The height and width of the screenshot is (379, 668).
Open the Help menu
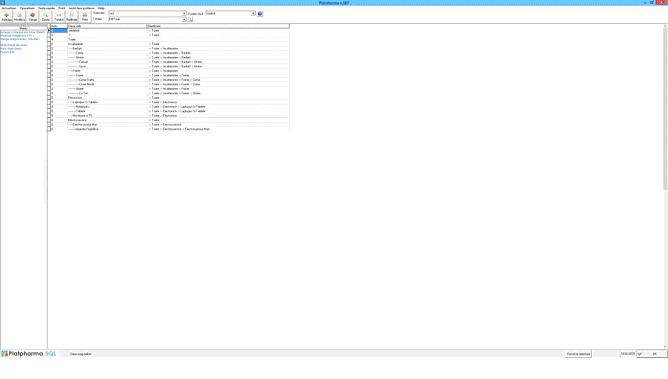tap(101, 8)
